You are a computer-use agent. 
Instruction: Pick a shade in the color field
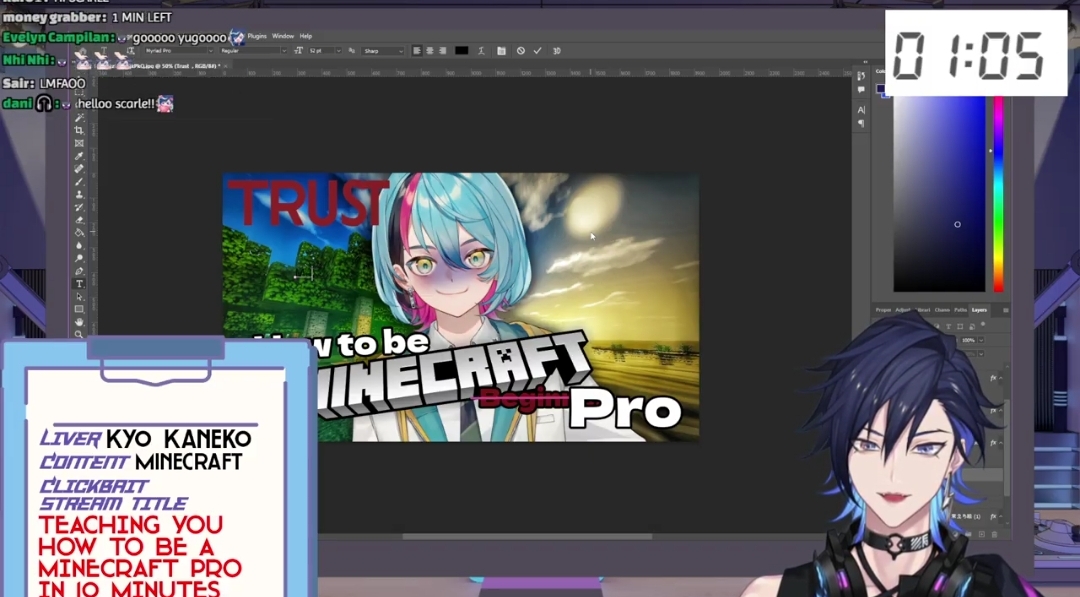939,194
